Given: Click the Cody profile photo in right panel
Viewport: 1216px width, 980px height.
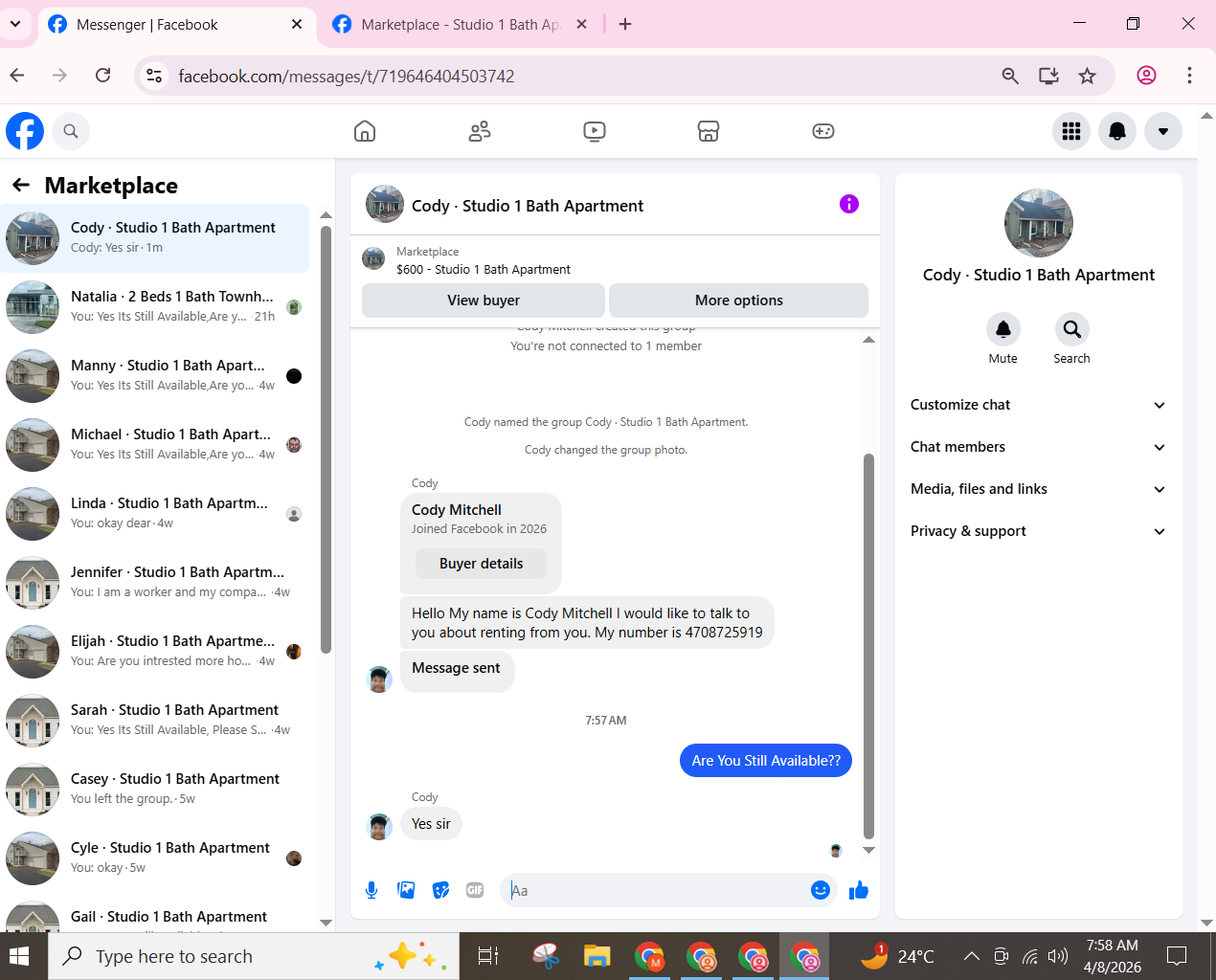Looking at the screenshot, I should pos(1039,223).
